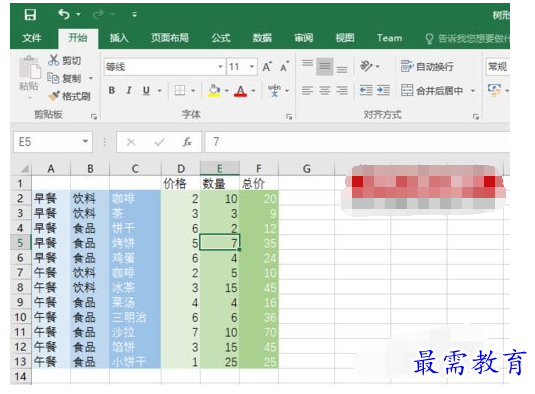Click the decrease font size icon
The width and height of the screenshot is (535, 394).
(285, 67)
